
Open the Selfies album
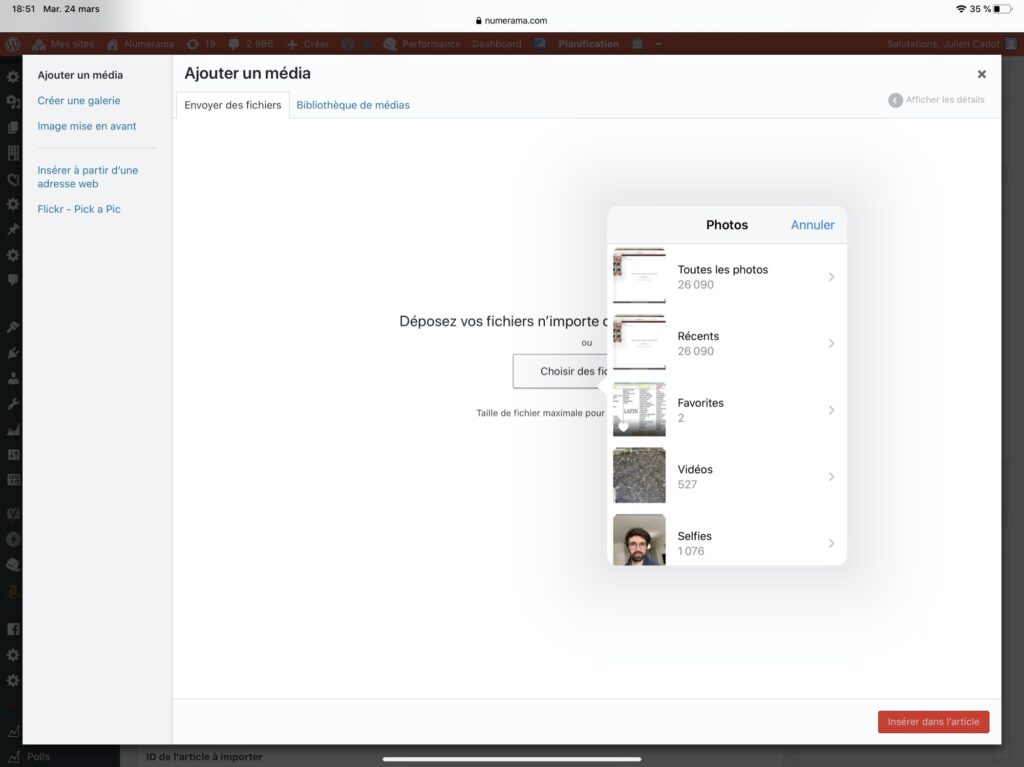coord(726,540)
